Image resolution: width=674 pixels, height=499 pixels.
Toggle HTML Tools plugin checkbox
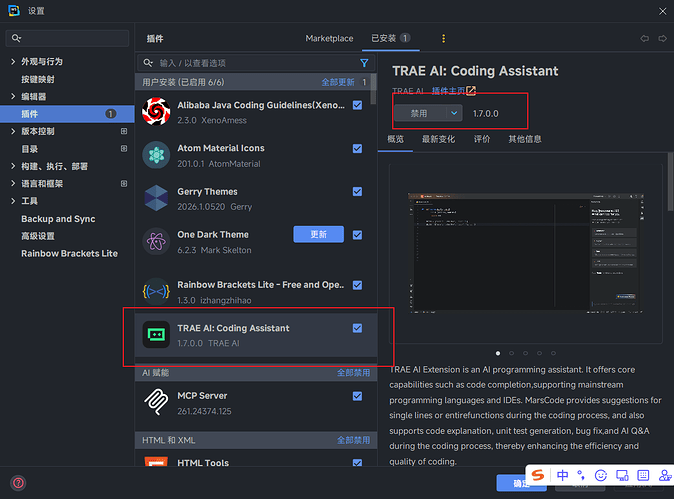click(x=357, y=462)
